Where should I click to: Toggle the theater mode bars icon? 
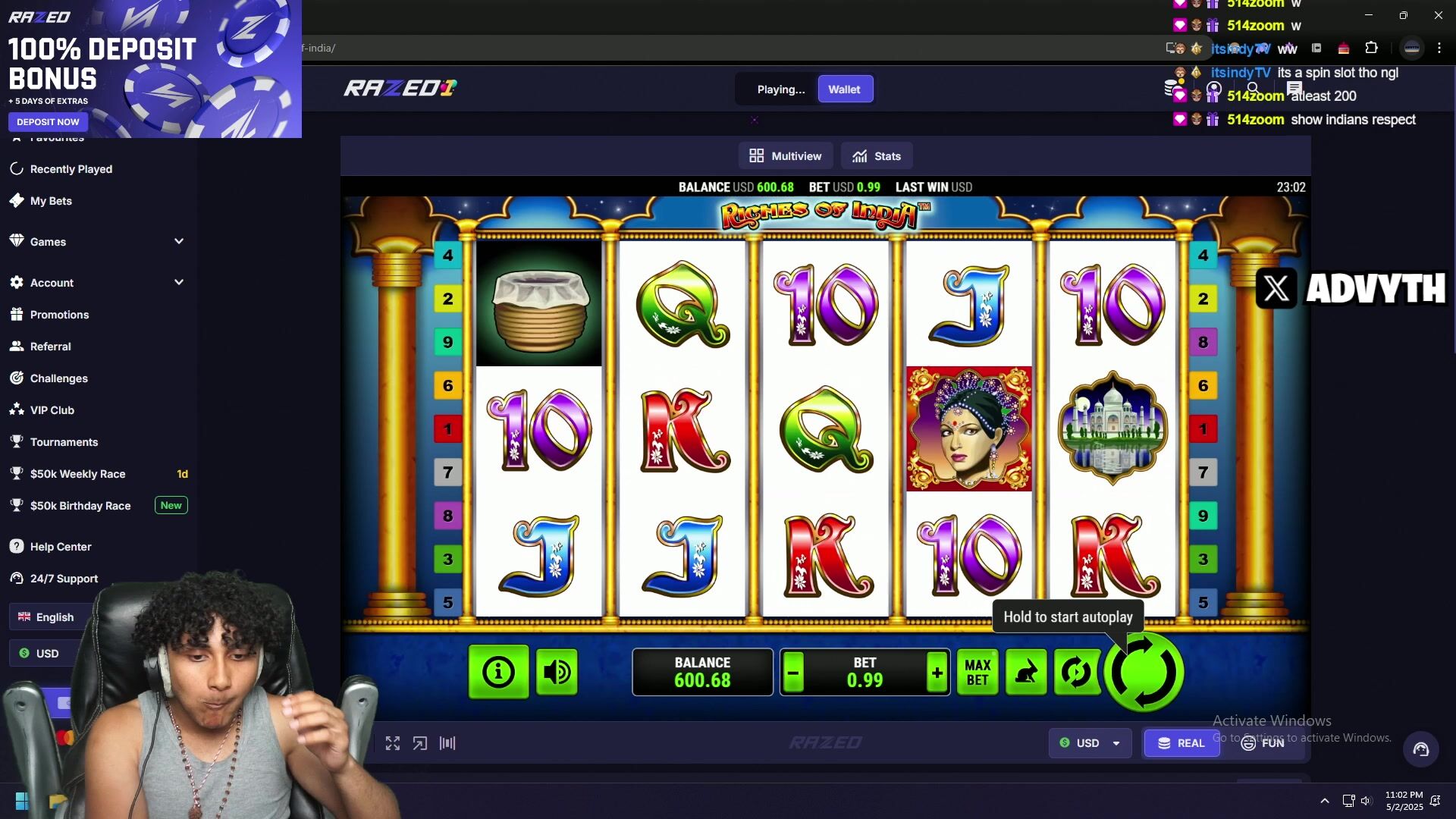[447, 743]
